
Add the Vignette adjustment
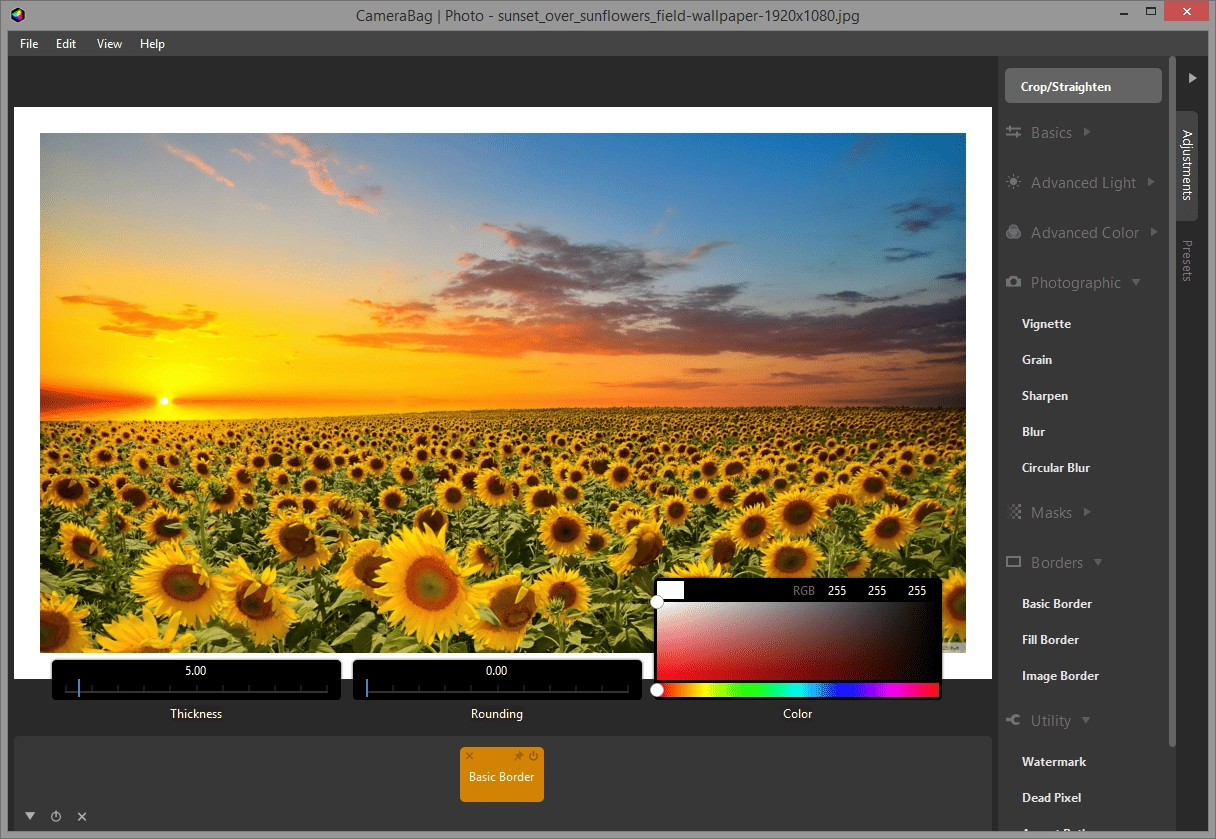[x=1046, y=324]
